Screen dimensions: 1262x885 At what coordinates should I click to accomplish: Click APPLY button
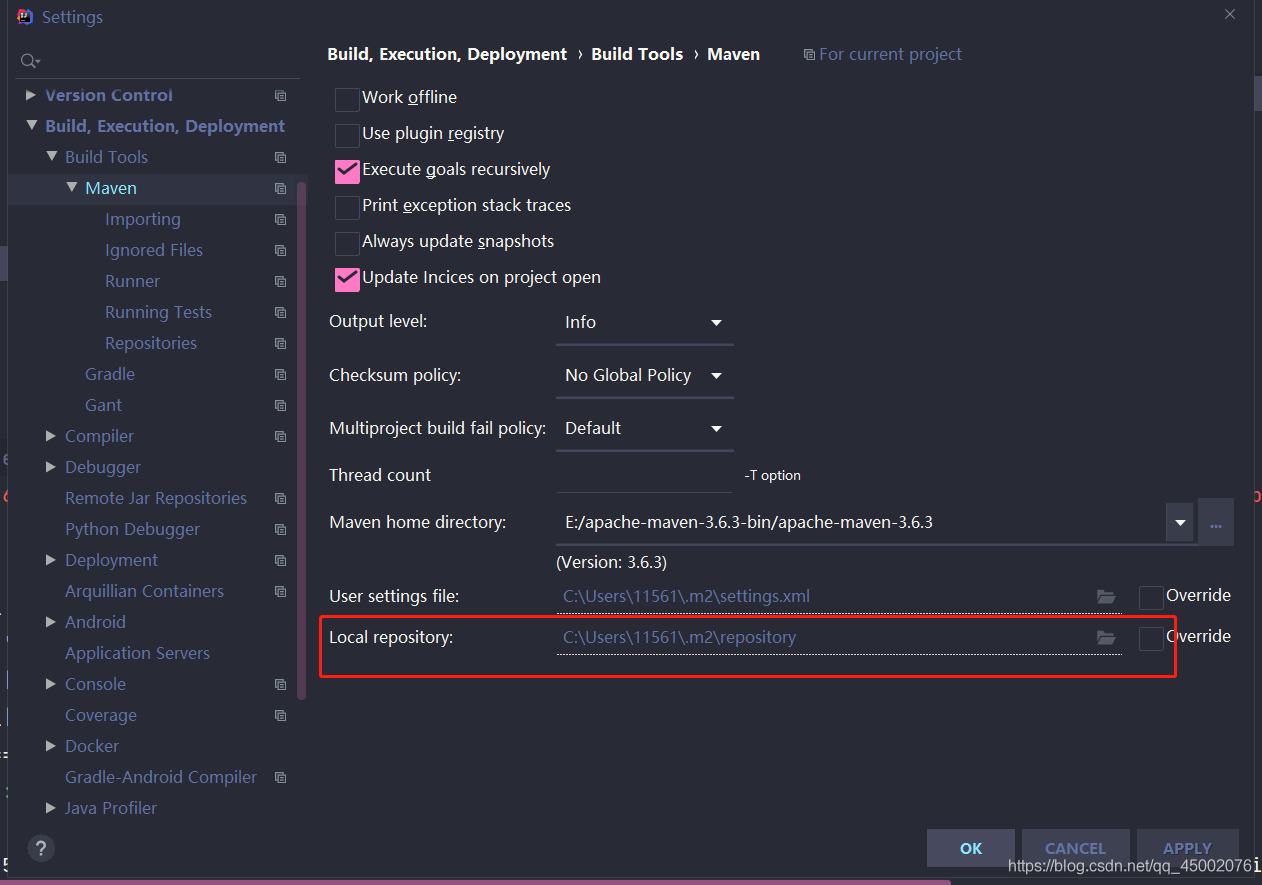pyautogui.click(x=1187, y=848)
